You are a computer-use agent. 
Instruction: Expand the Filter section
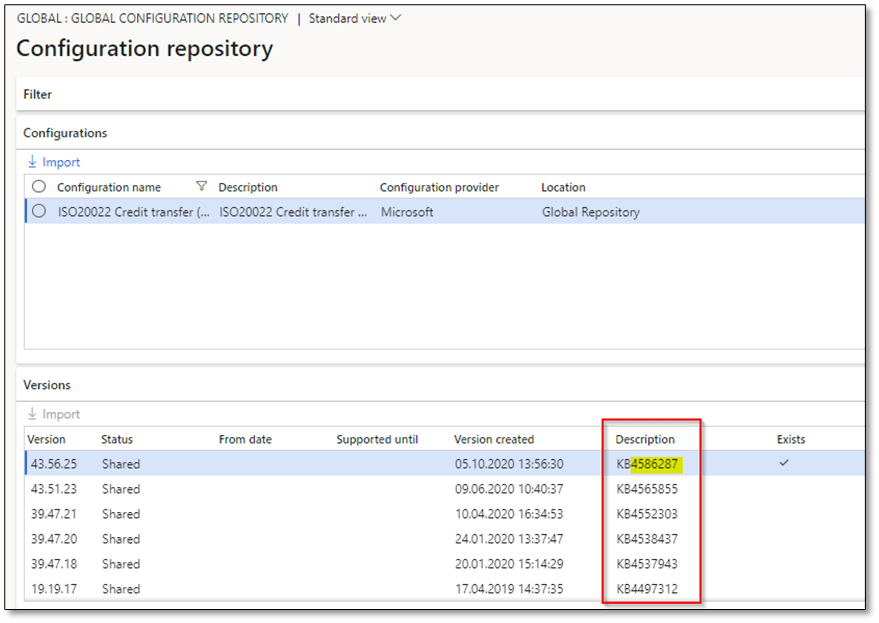coord(38,94)
